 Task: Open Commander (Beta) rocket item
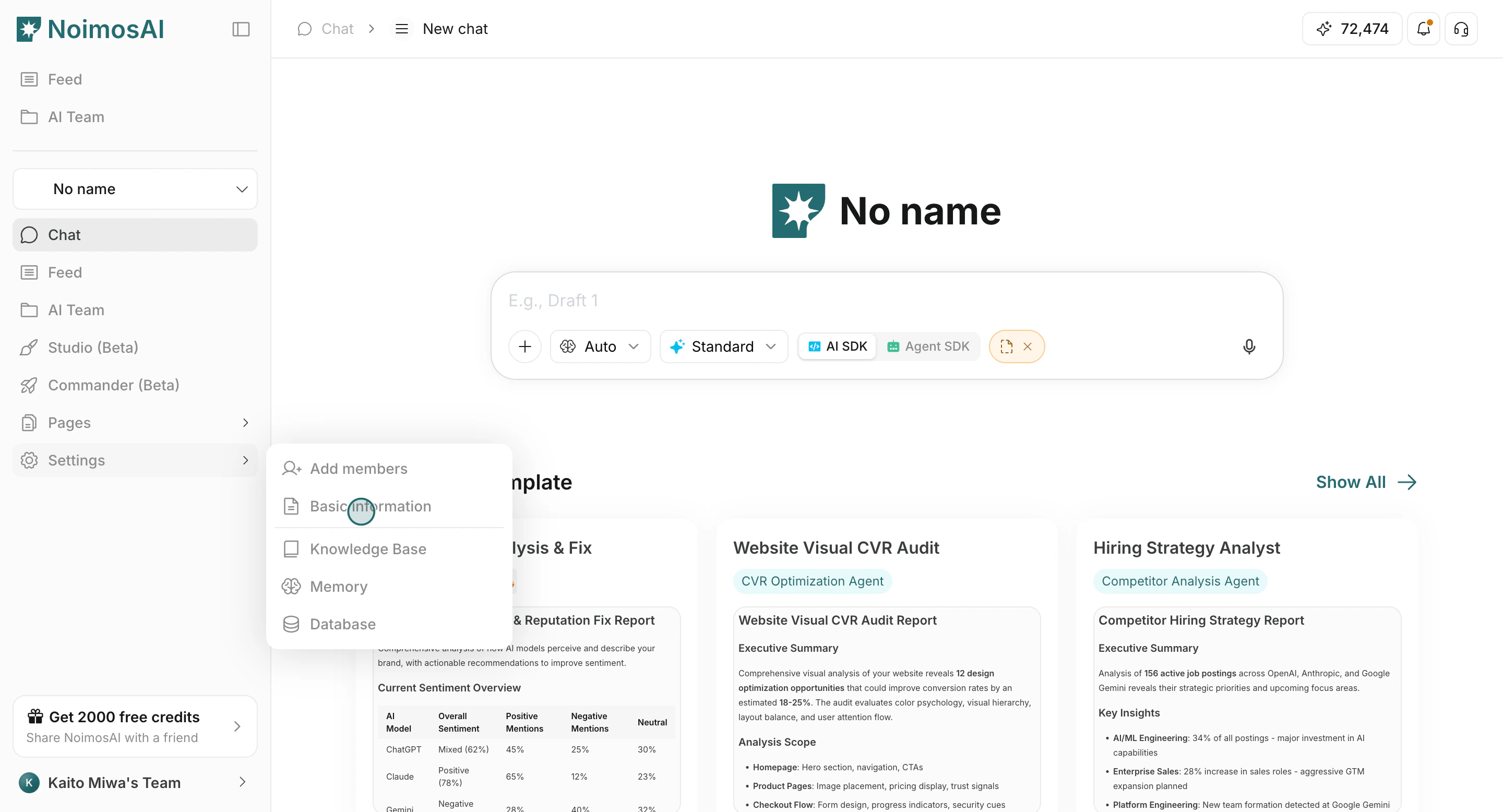point(113,385)
